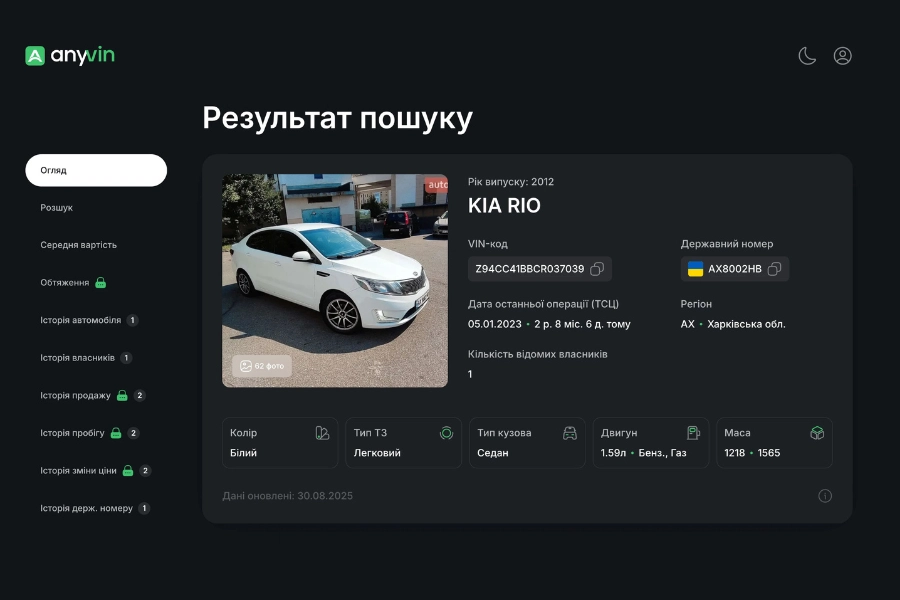Open the user profile icon

(843, 56)
